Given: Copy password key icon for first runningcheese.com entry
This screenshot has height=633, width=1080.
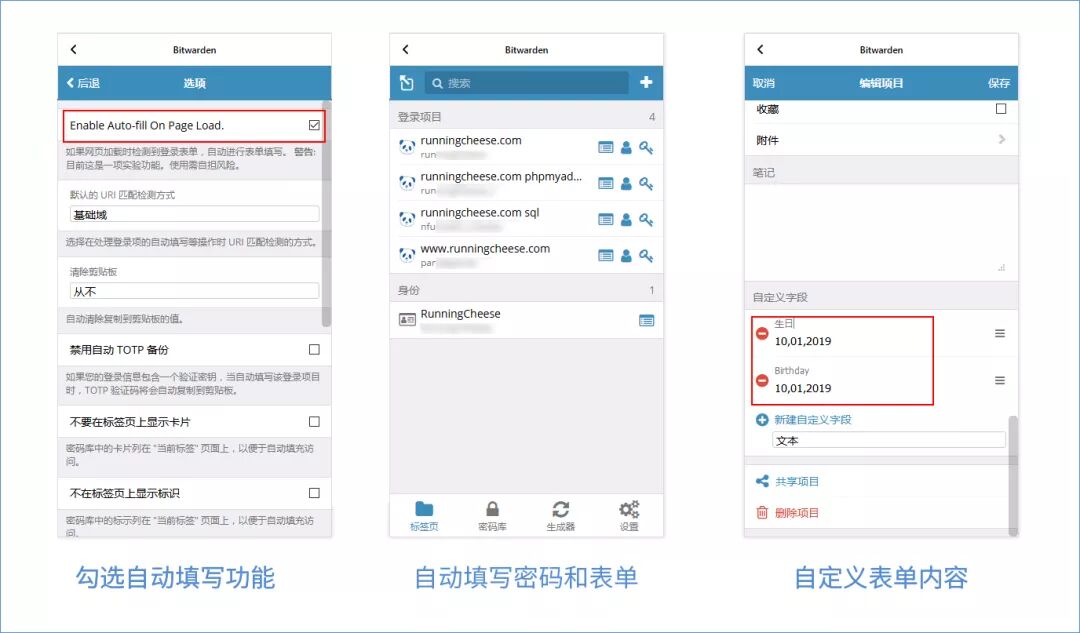Looking at the screenshot, I should click(646, 147).
